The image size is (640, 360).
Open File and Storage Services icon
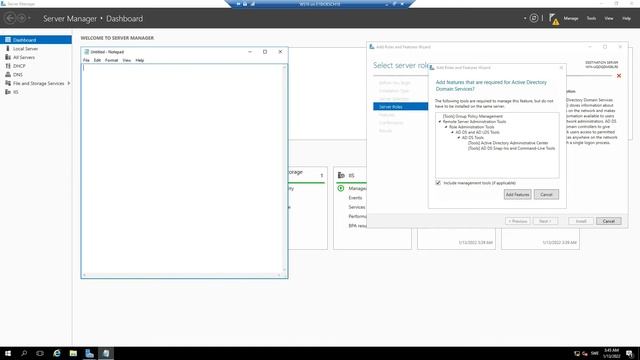(8, 83)
